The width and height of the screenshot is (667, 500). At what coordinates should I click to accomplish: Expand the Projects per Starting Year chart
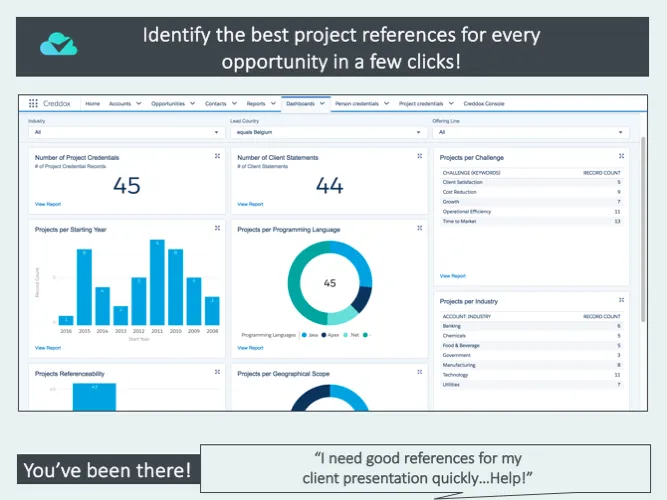coord(217,228)
